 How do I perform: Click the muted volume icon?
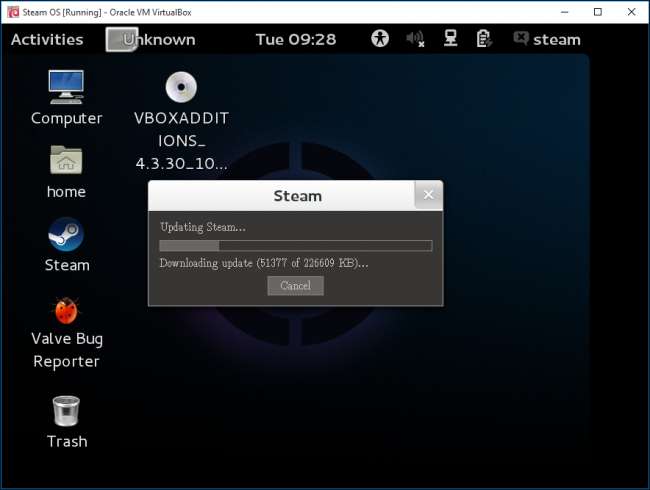(x=415, y=39)
